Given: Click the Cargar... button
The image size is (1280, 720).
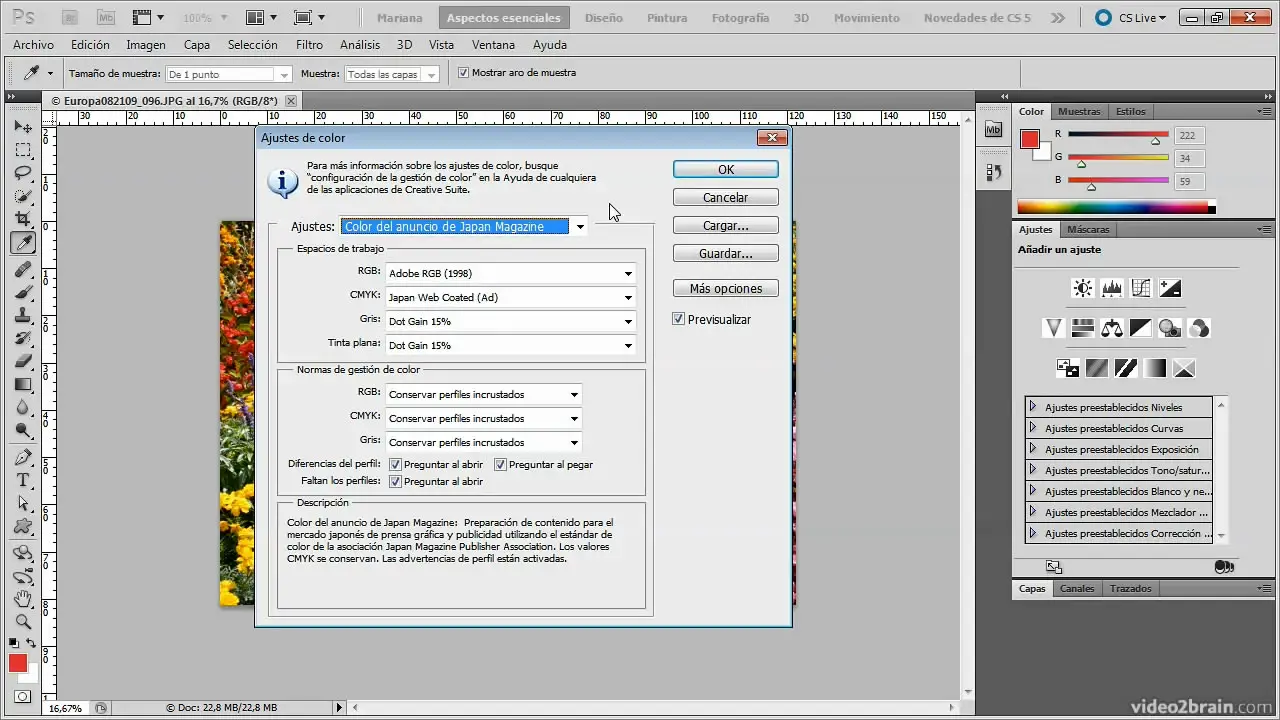Looking at the screenshot, I should 726,226.
